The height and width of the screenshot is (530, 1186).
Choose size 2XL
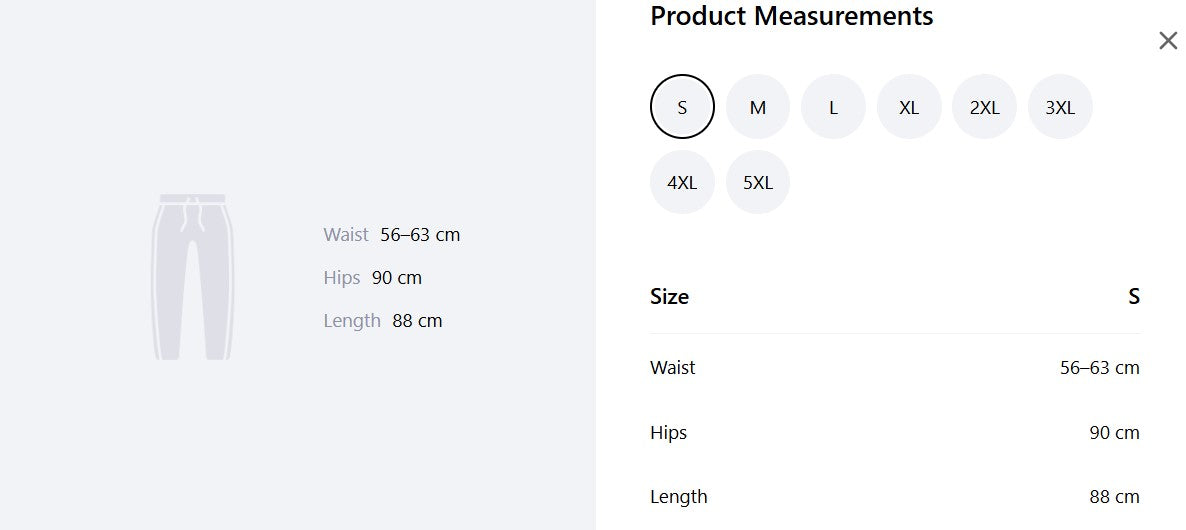pos(985,107)
